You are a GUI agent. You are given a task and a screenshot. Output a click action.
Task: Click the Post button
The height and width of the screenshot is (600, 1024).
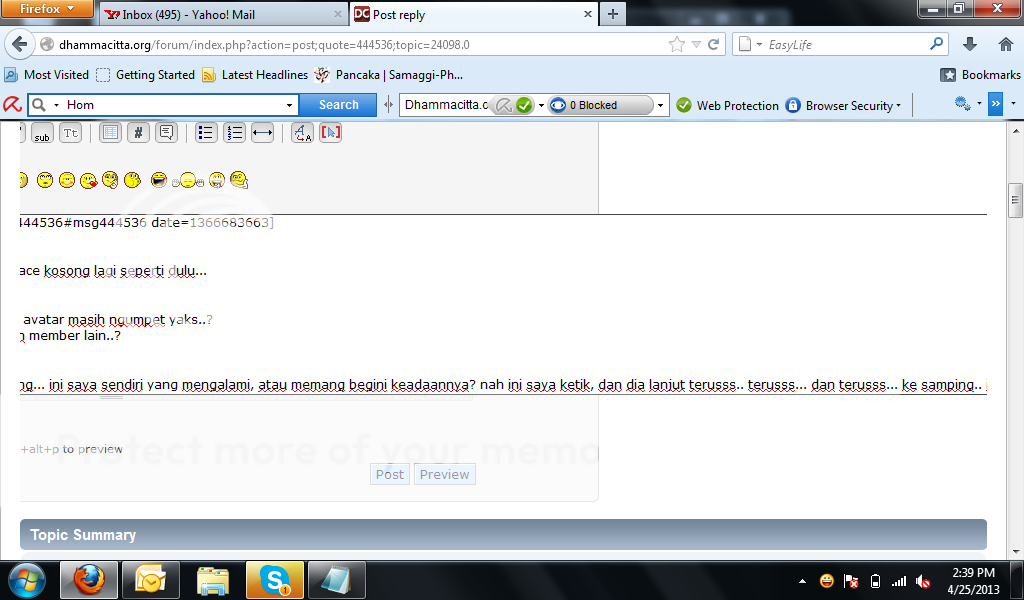tap(389, 474)
